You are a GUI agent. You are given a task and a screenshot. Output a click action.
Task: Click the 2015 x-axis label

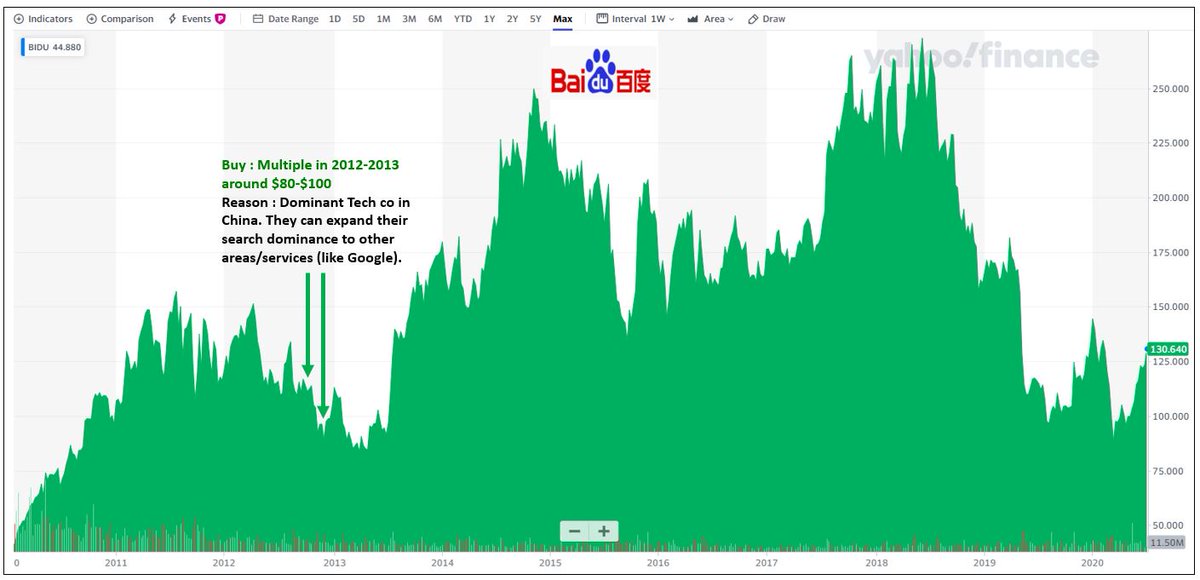pyautogui.click(x=550, y=563)
